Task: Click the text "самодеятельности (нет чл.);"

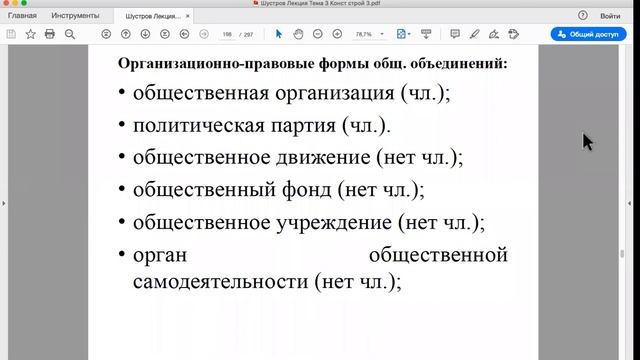Action: (267, 282)
